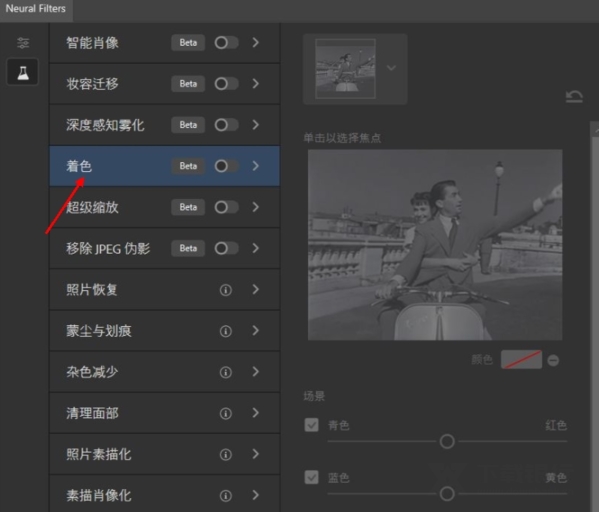Screen dimensions: 599x512
Task: Turn on 深度感知雾化 toggle
Action: 226,125
